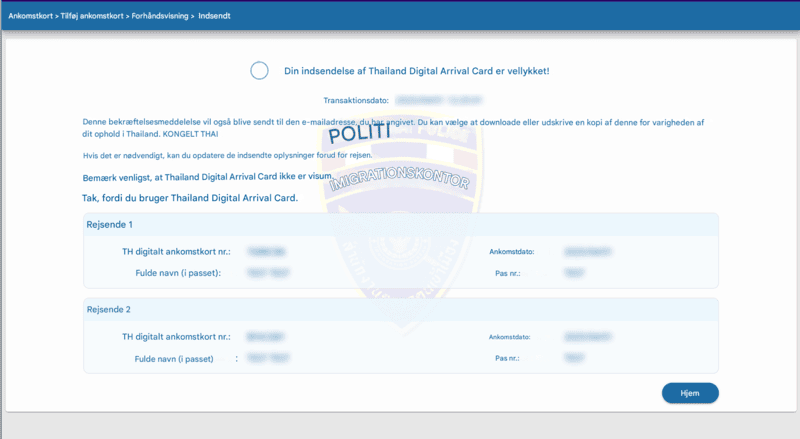Click Rejsende 1 blurred Pas nr. value

(574, 273)
